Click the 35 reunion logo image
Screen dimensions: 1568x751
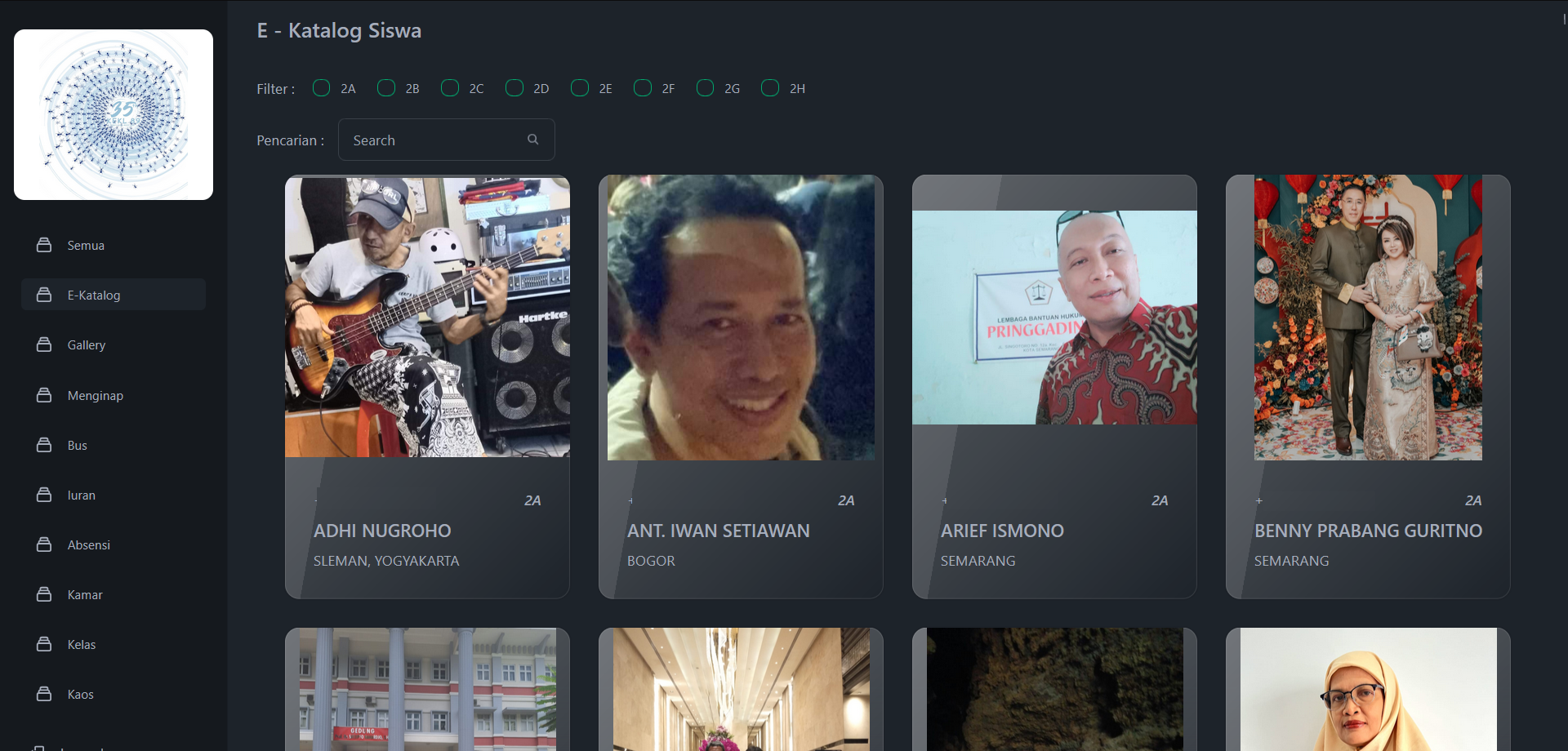(114, 114)
